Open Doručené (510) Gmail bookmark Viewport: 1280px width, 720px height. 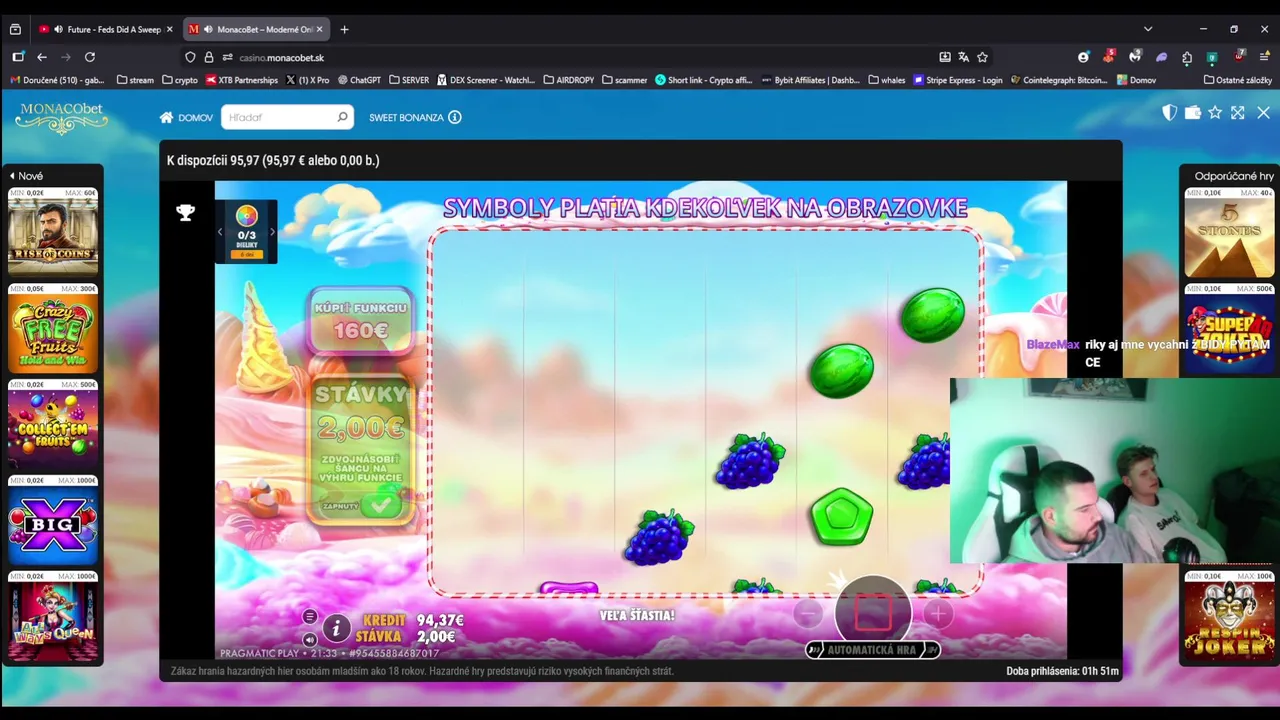pyautogui.click(x=57, y=80)
